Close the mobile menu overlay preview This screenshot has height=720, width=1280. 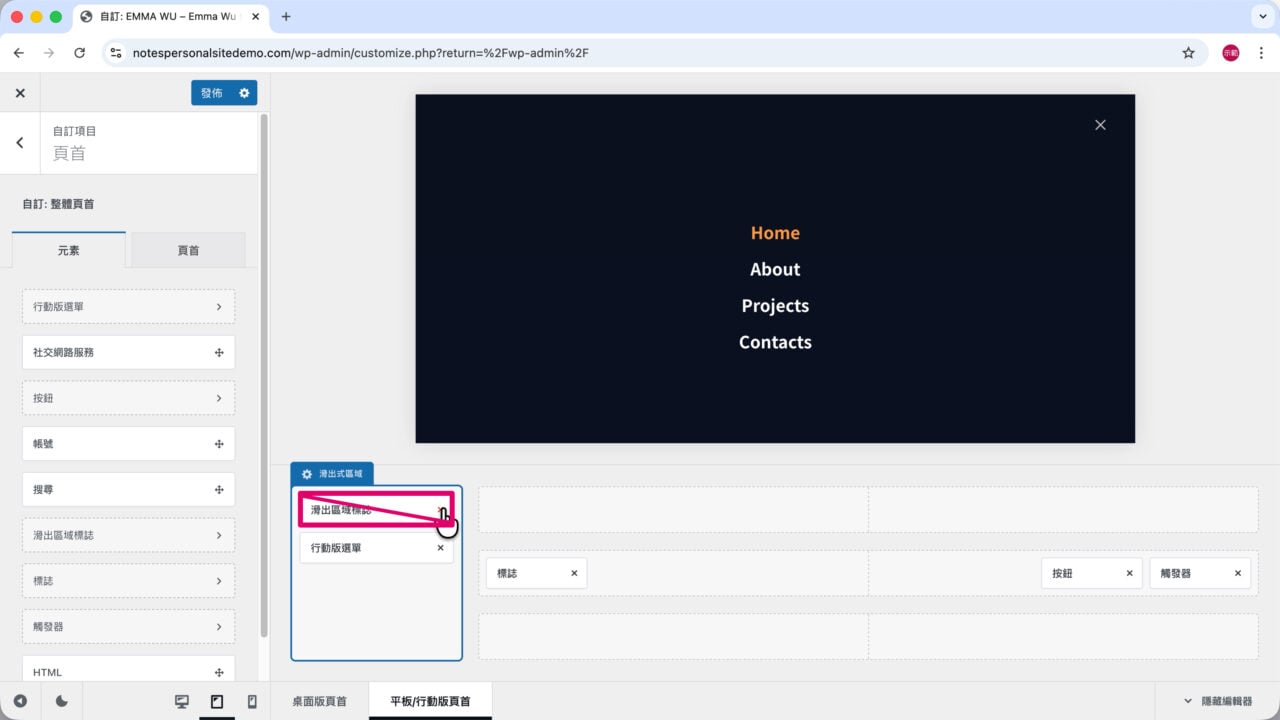(x=1100, y=125)
